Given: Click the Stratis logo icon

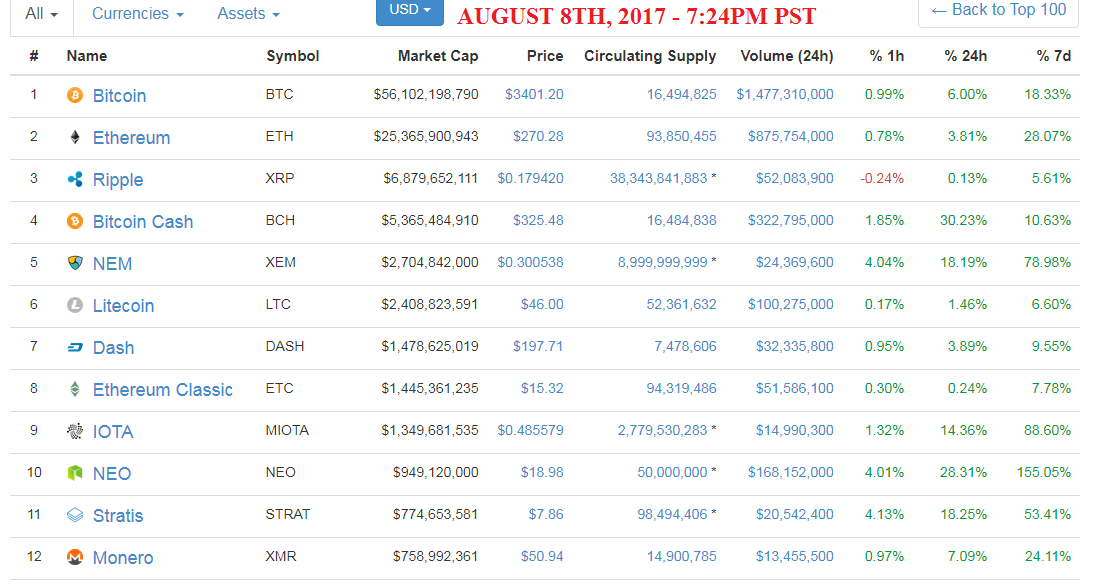Looking at the screenshot, I should pyautogui.click(x=75, y=515).
